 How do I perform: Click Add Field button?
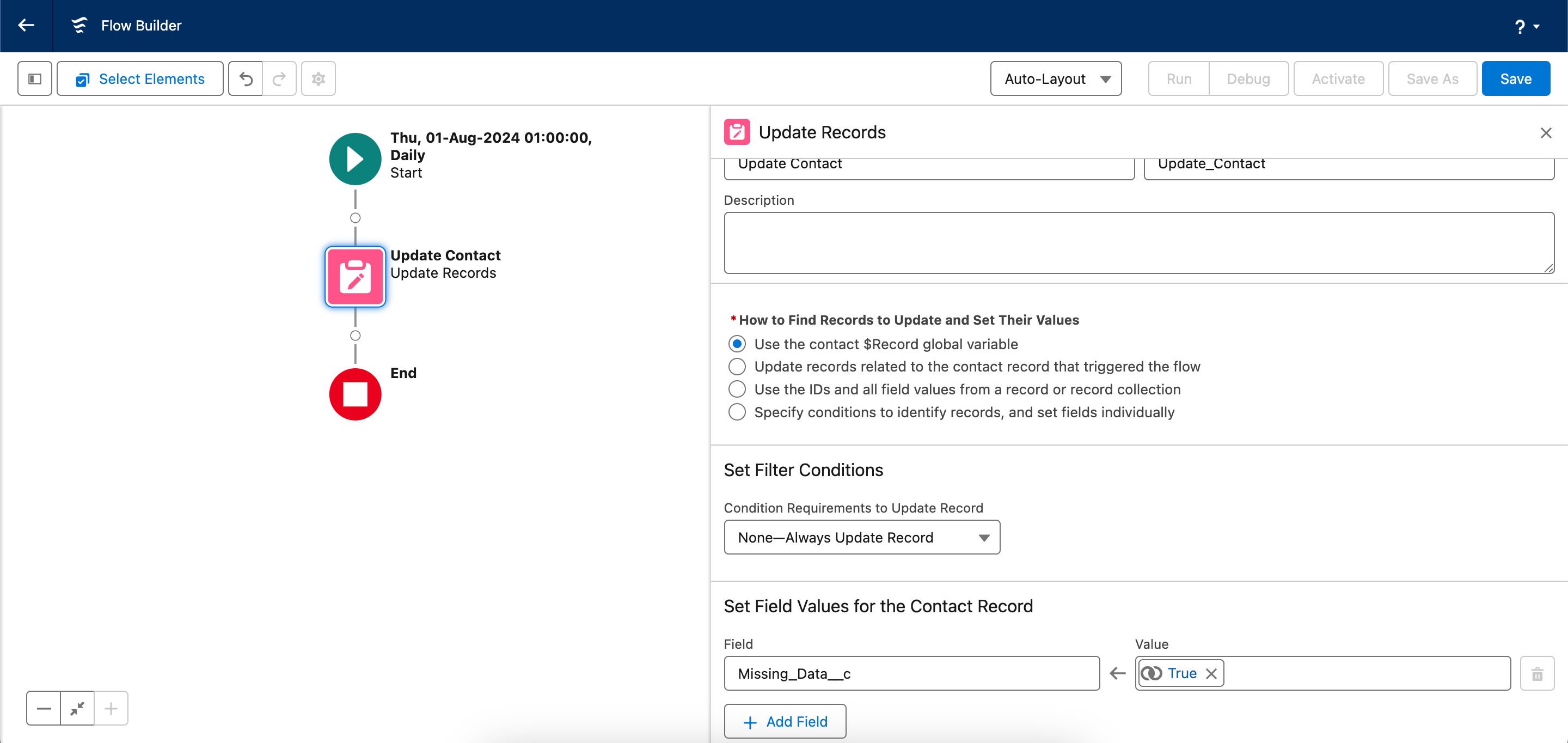click(785, 722)
